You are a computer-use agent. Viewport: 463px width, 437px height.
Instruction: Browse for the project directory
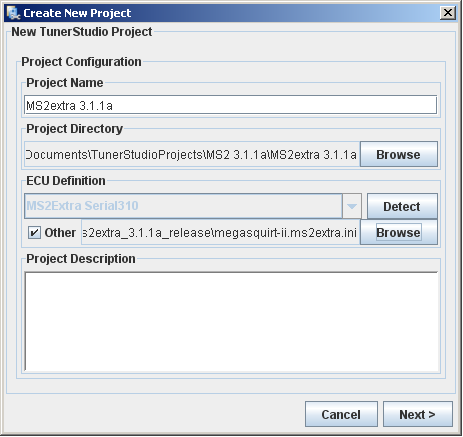pos(399,154)
